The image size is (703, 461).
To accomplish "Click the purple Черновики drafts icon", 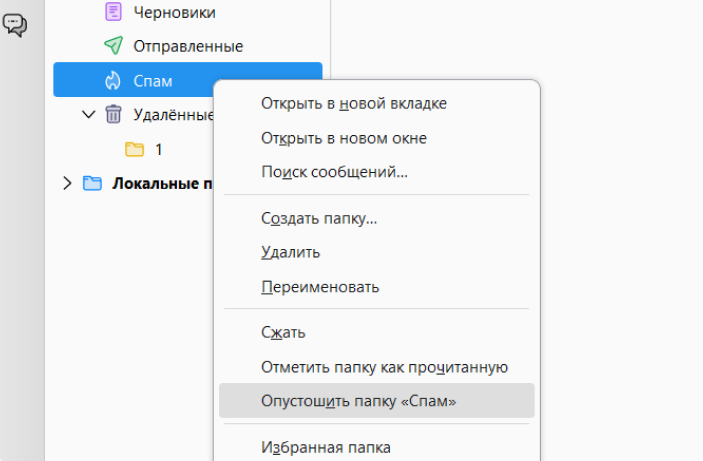I will pyautogui.click(x=112, y=12).
